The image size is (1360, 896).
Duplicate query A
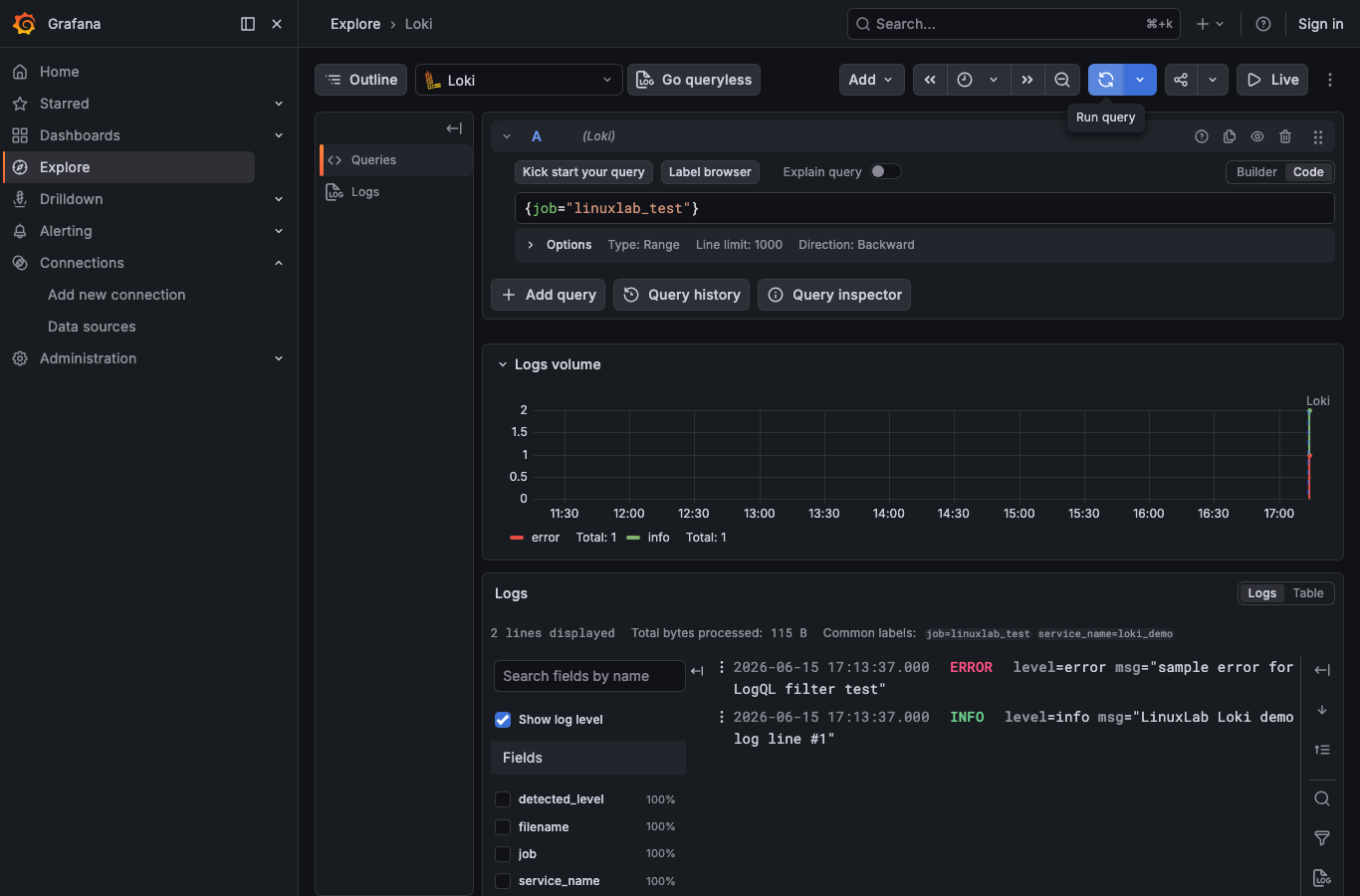(1230, 136)
